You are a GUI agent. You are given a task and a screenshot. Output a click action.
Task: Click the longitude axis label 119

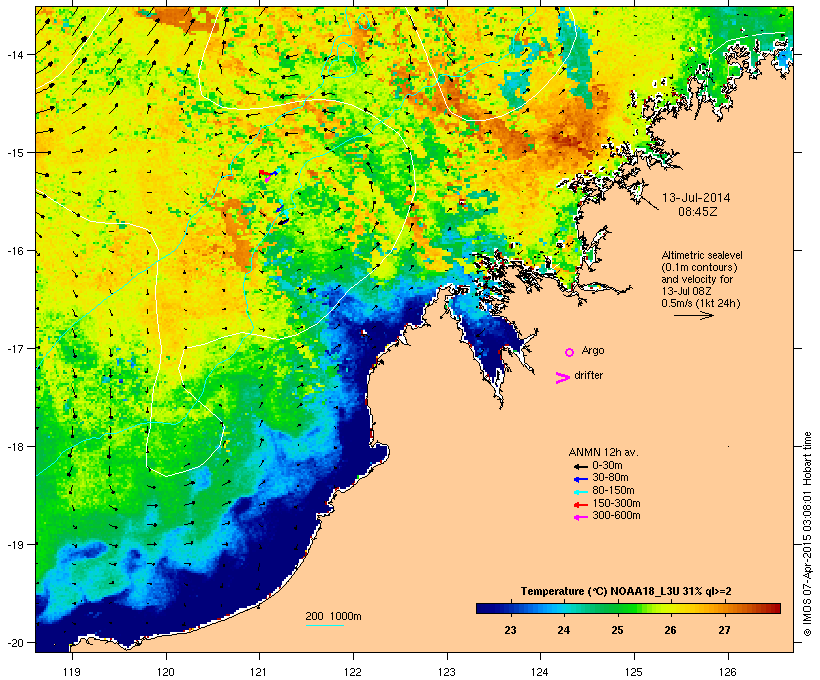coord(72,672)
